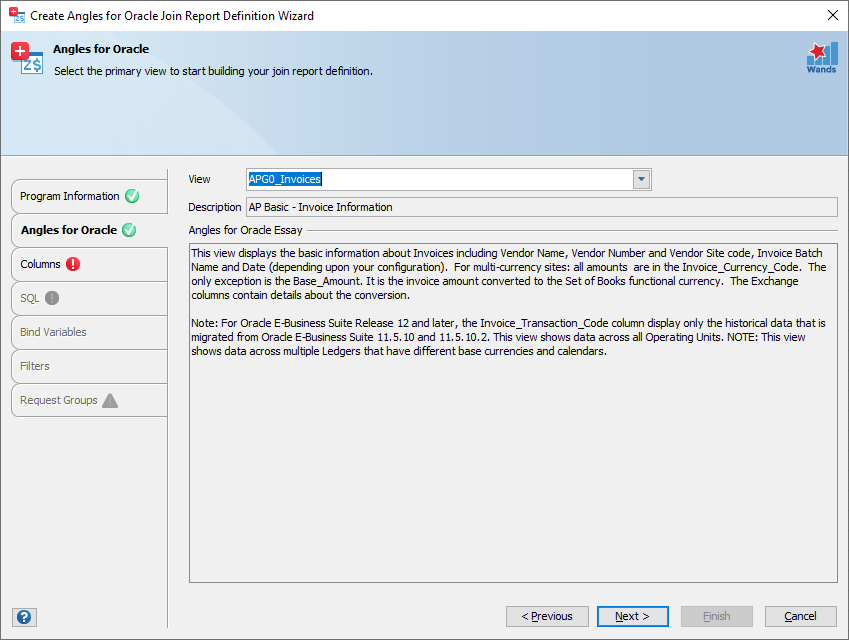Click the warning triangle beside Request Groups

coord(110,400)
